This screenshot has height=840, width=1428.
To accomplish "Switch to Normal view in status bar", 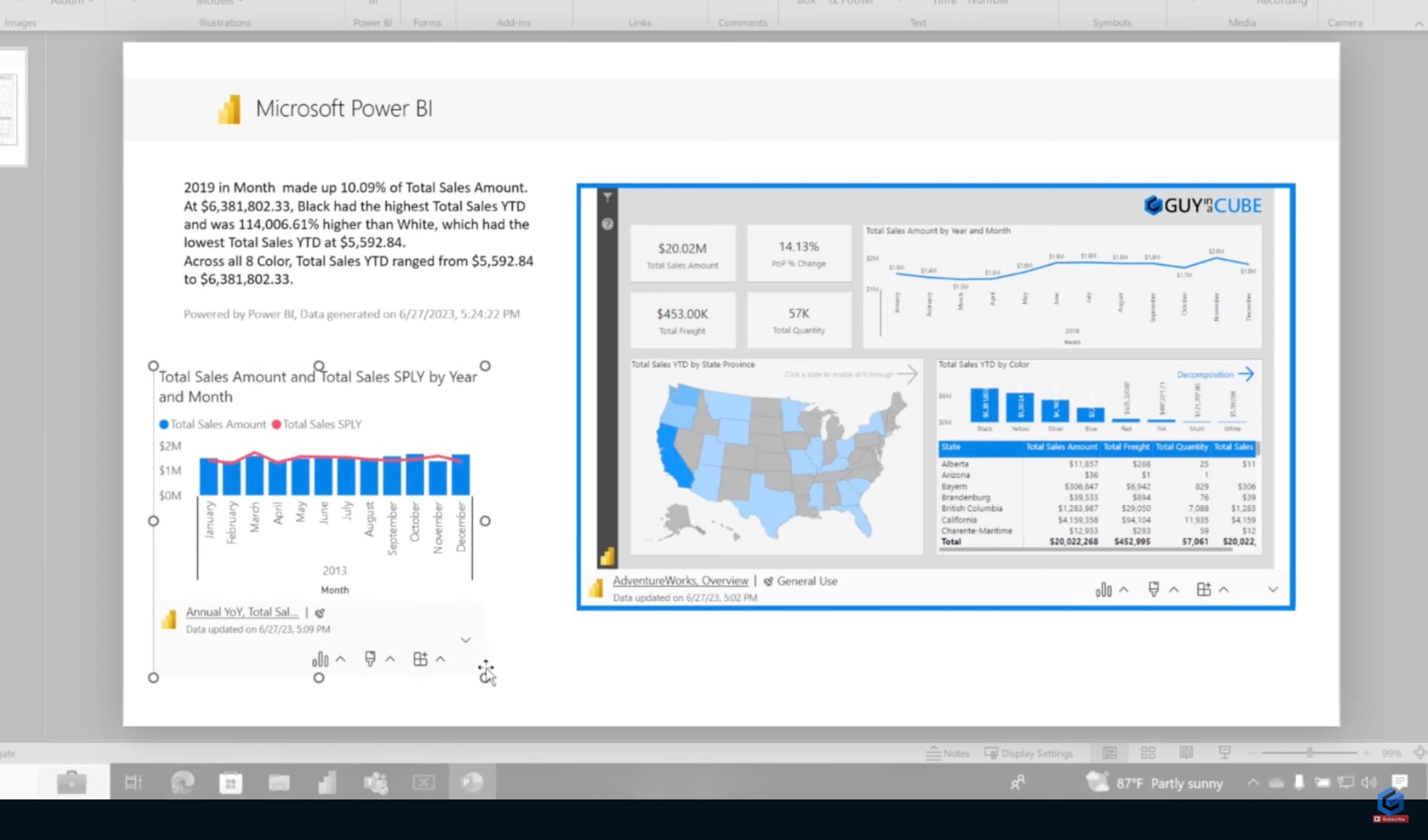I will pos(1110,753).
